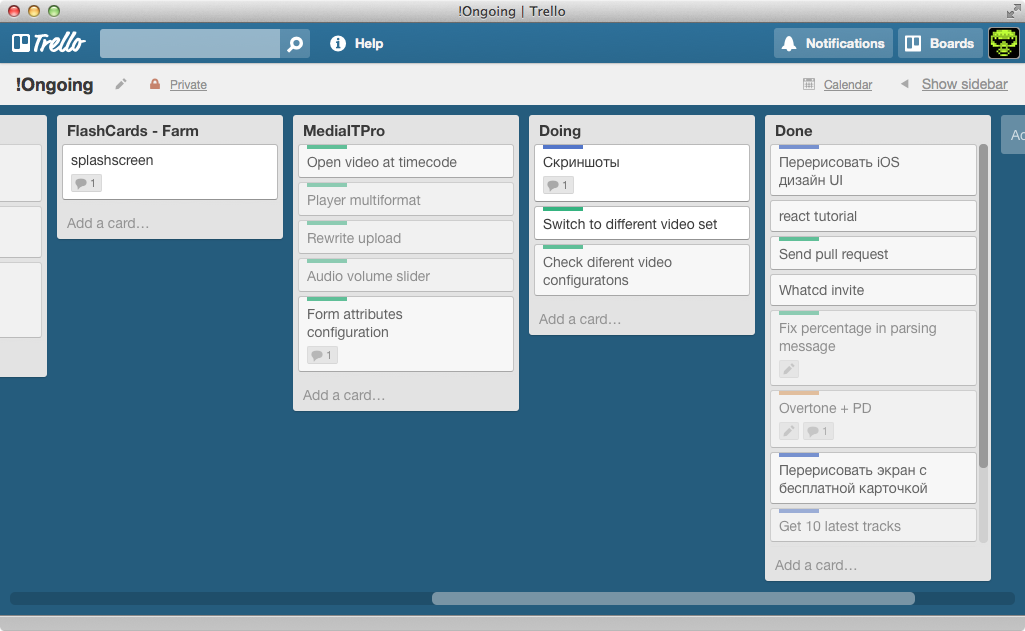1025x631 pixels.
Task: Click the pencil icon to rename board
Action: (x=121, y=85)
